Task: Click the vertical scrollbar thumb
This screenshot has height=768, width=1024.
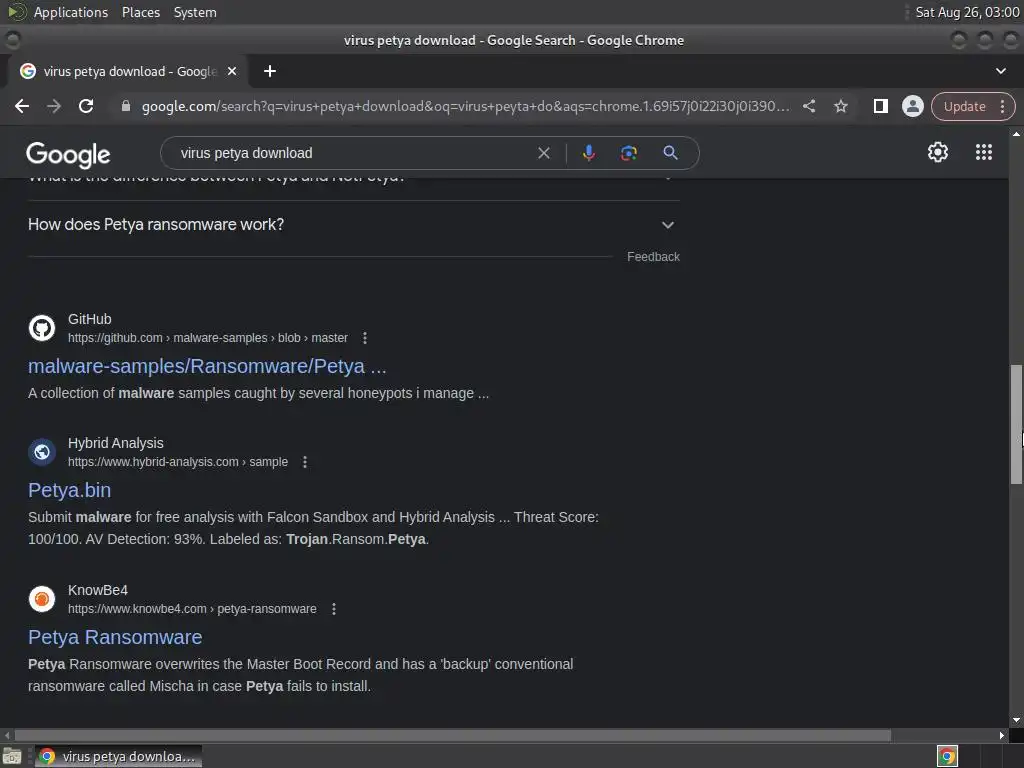Action: (1016, 424)
